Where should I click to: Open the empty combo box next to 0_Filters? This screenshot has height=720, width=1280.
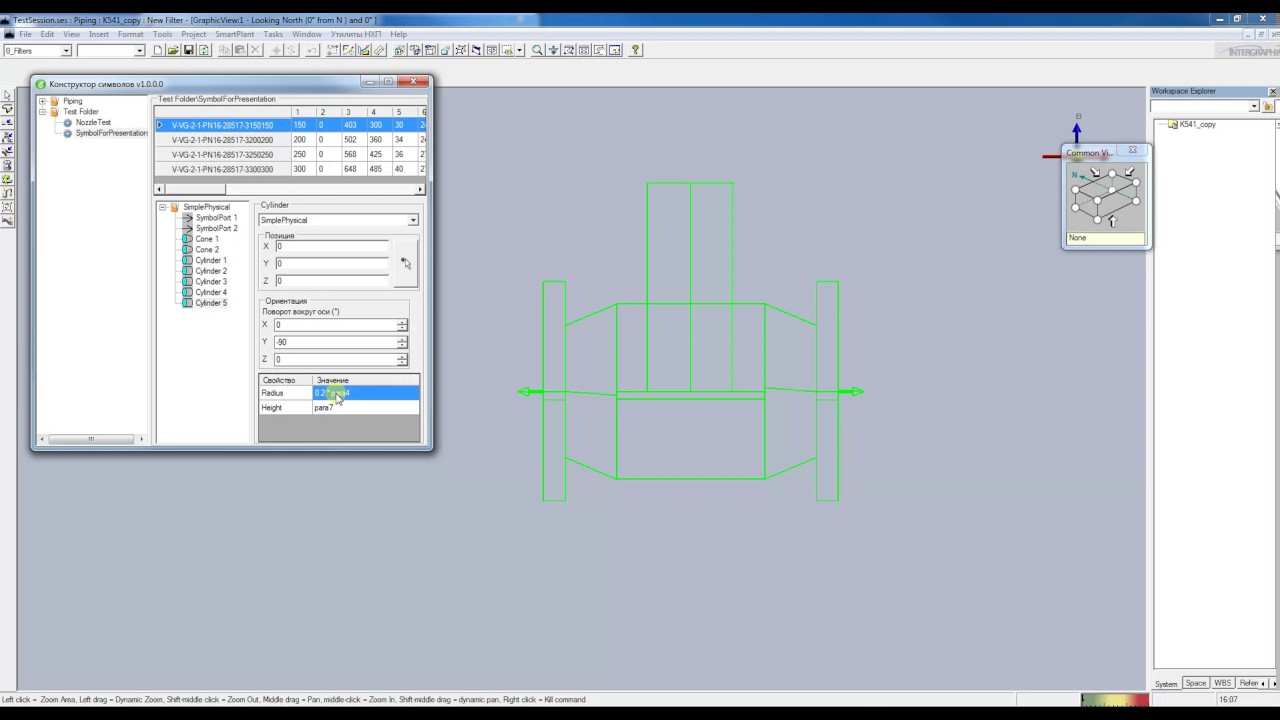[x=139, y=50]
